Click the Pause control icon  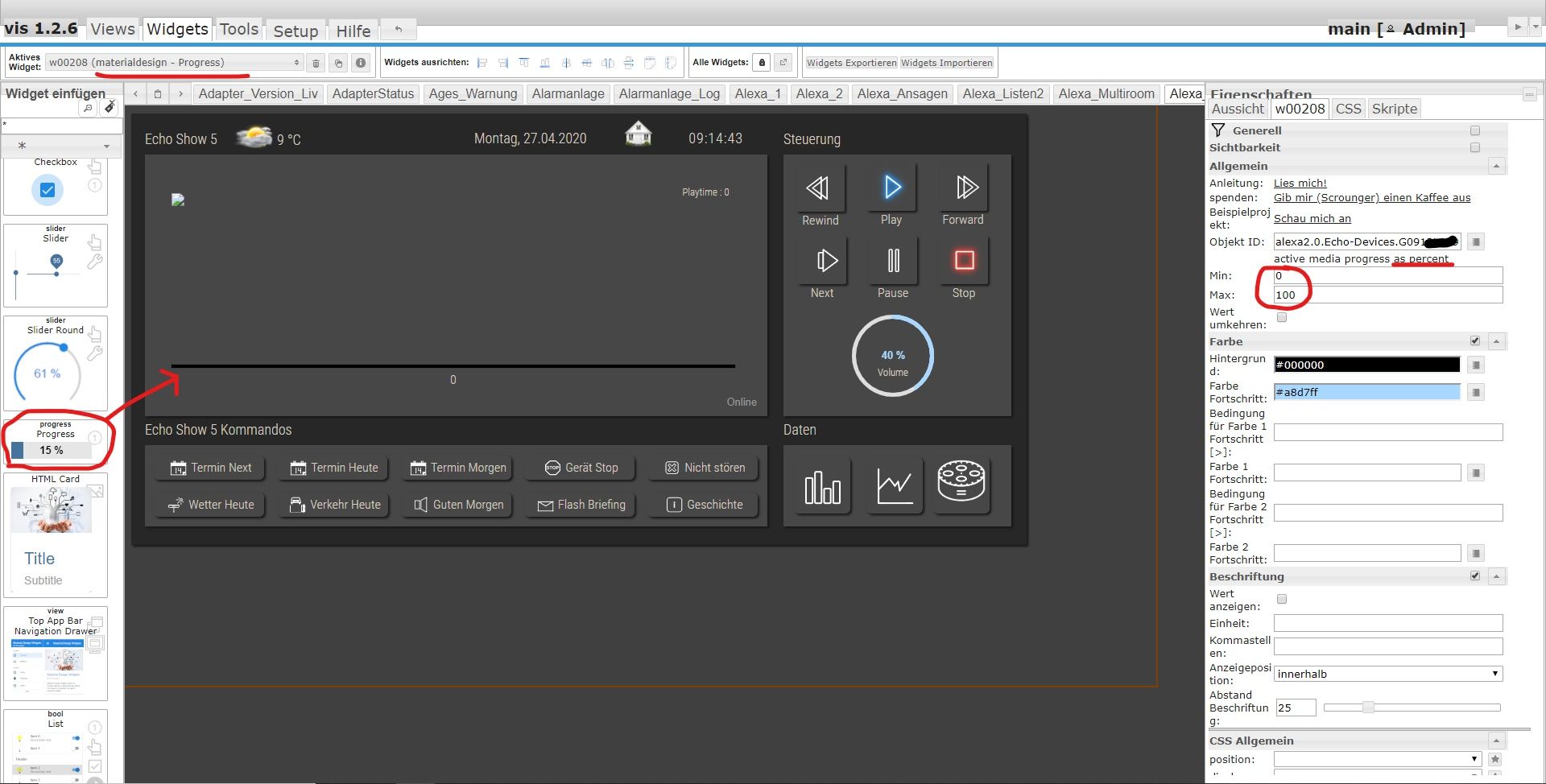[893, 261]
